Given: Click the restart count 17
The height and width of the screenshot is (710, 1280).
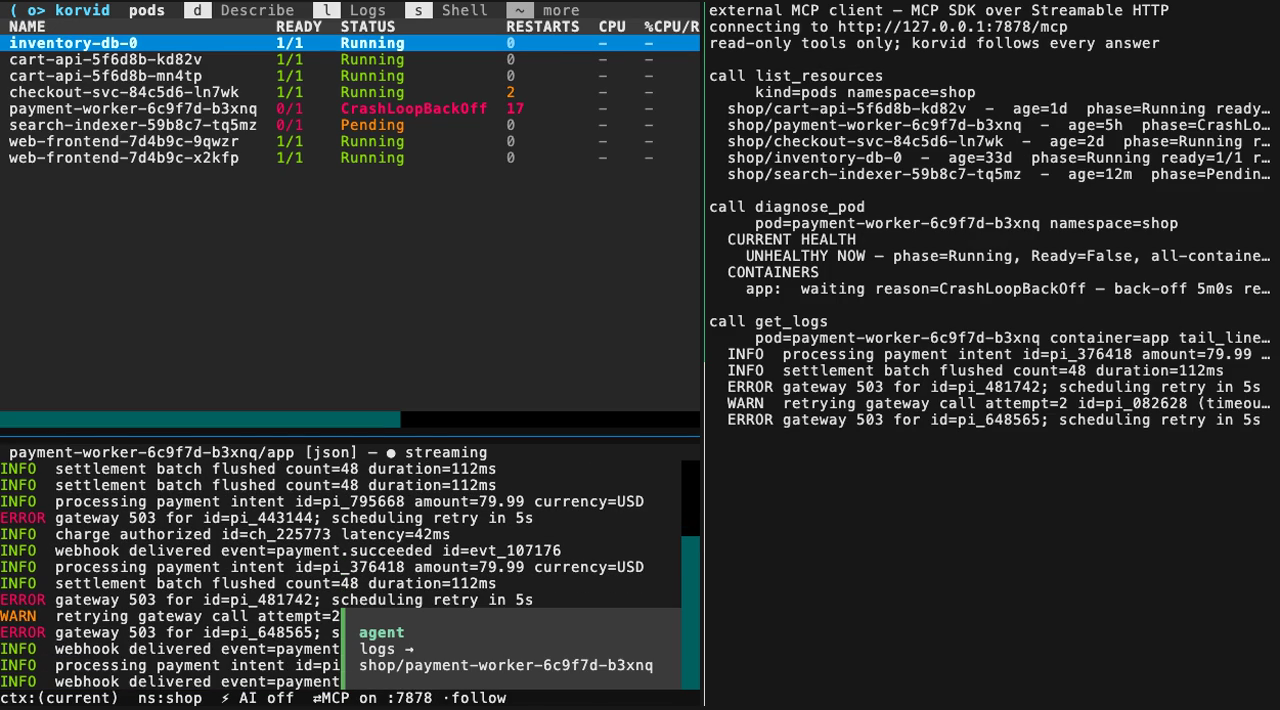Looking at the screenshot, I should [515, 109].
